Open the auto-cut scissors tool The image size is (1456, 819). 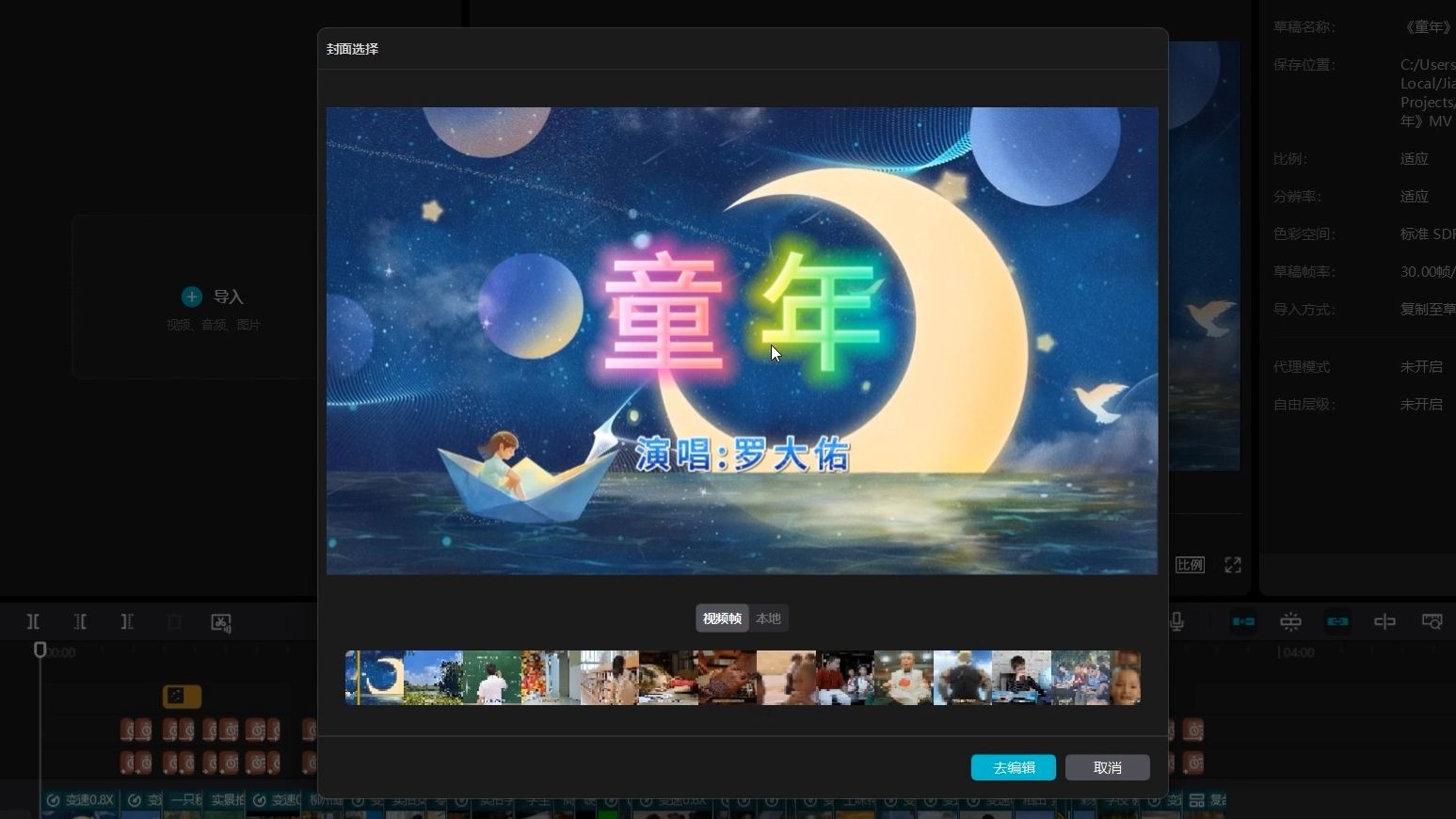(221, 622)
